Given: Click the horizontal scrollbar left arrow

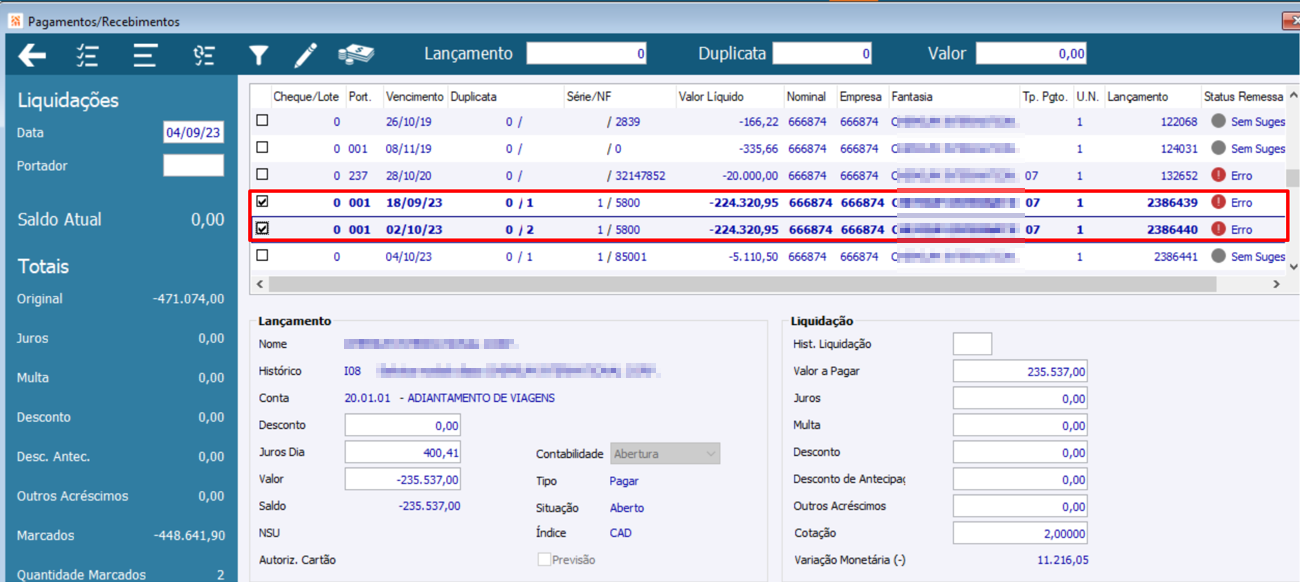Looking at the screenshot, I should 261,285.
